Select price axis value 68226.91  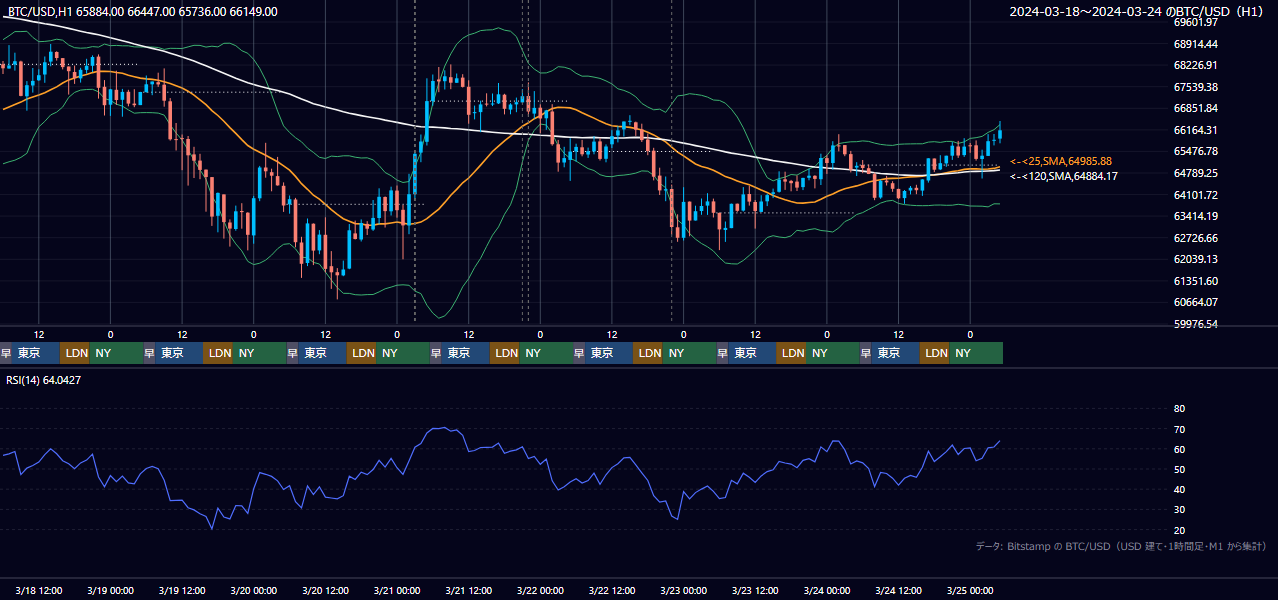pos(1195,65)
